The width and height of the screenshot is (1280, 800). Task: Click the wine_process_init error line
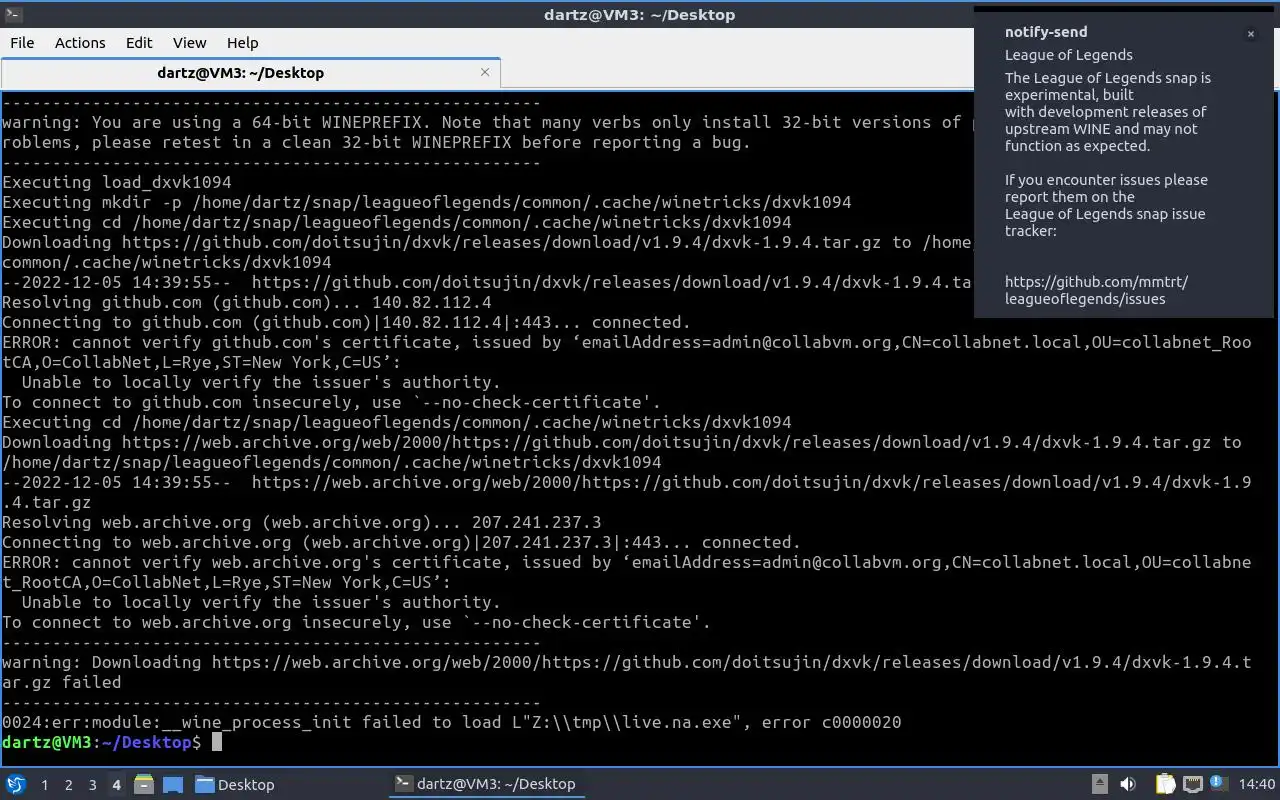(x=452, y=722)
